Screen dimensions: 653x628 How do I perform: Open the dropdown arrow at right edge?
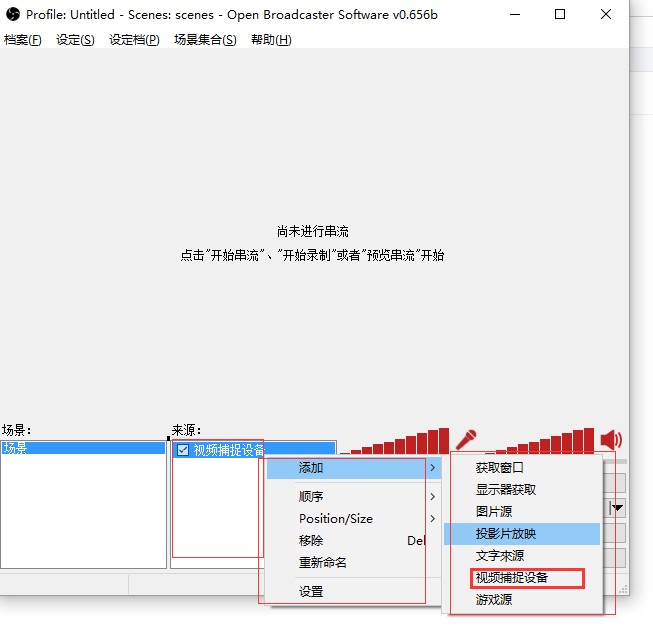617,508
